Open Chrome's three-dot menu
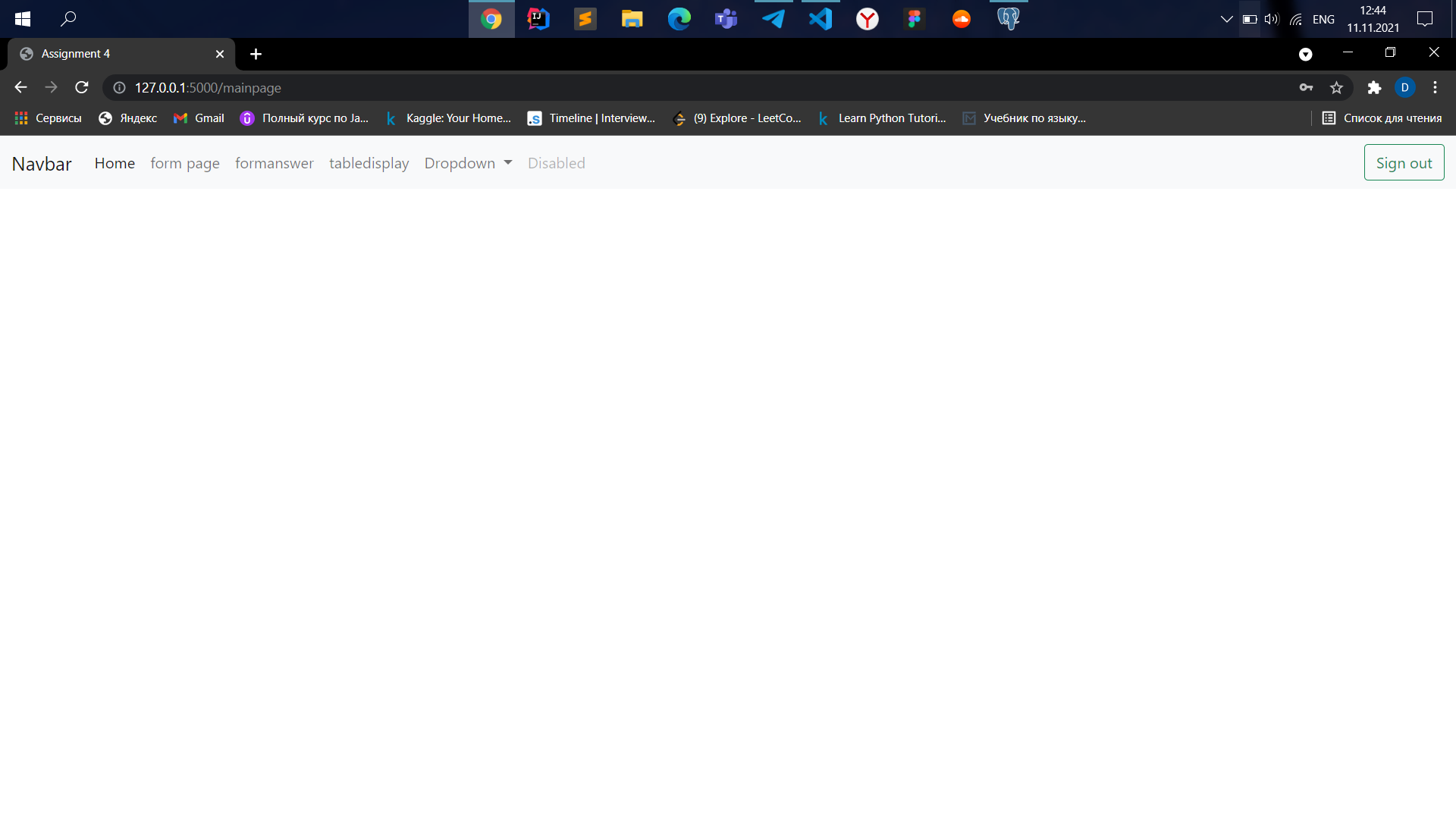The height and width of the screenshot is (819, 1456). tap(1434, 87)
